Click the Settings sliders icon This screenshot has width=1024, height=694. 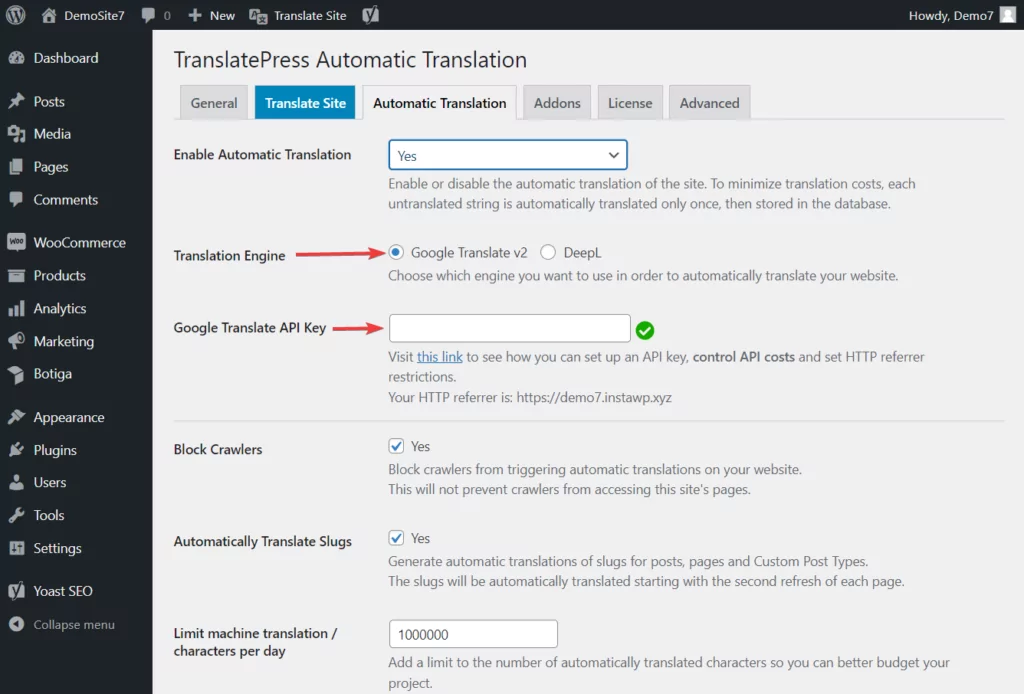pyautogui.click(x=17, y=548)
